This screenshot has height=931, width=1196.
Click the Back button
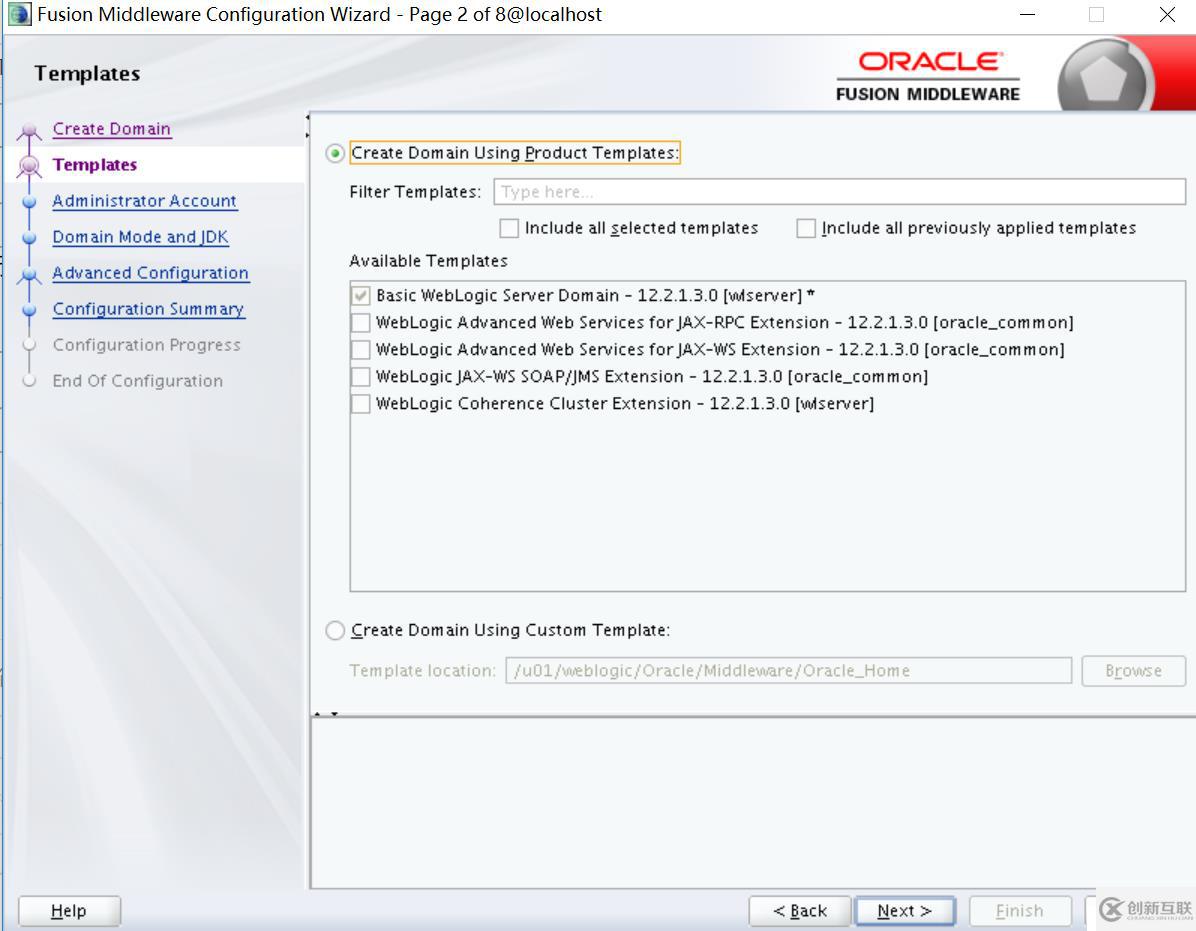799,910
